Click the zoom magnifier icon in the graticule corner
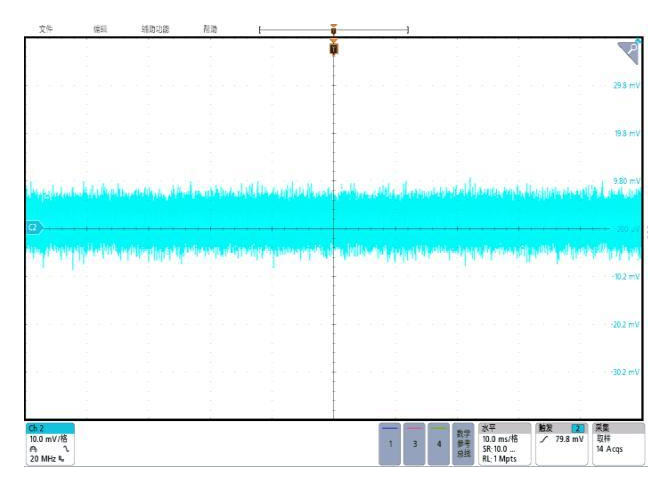Image resolution: width=672 pixels, height=491 pixels. coord(629,52)
